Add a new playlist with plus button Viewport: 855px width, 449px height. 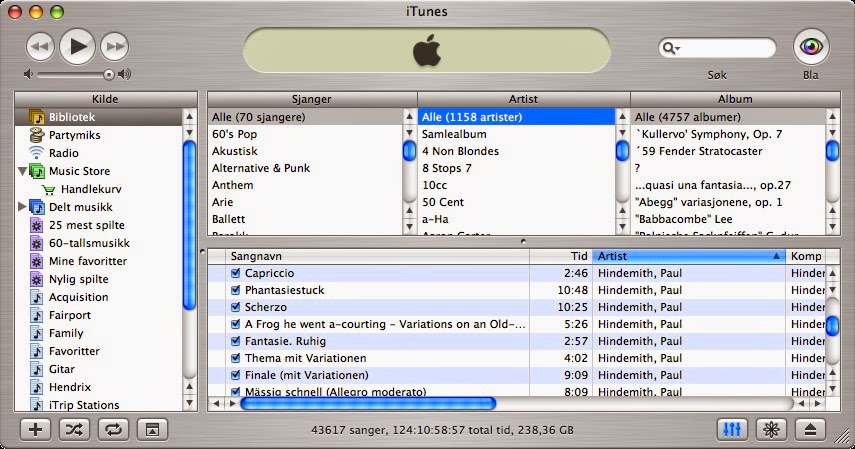(35, 430)
